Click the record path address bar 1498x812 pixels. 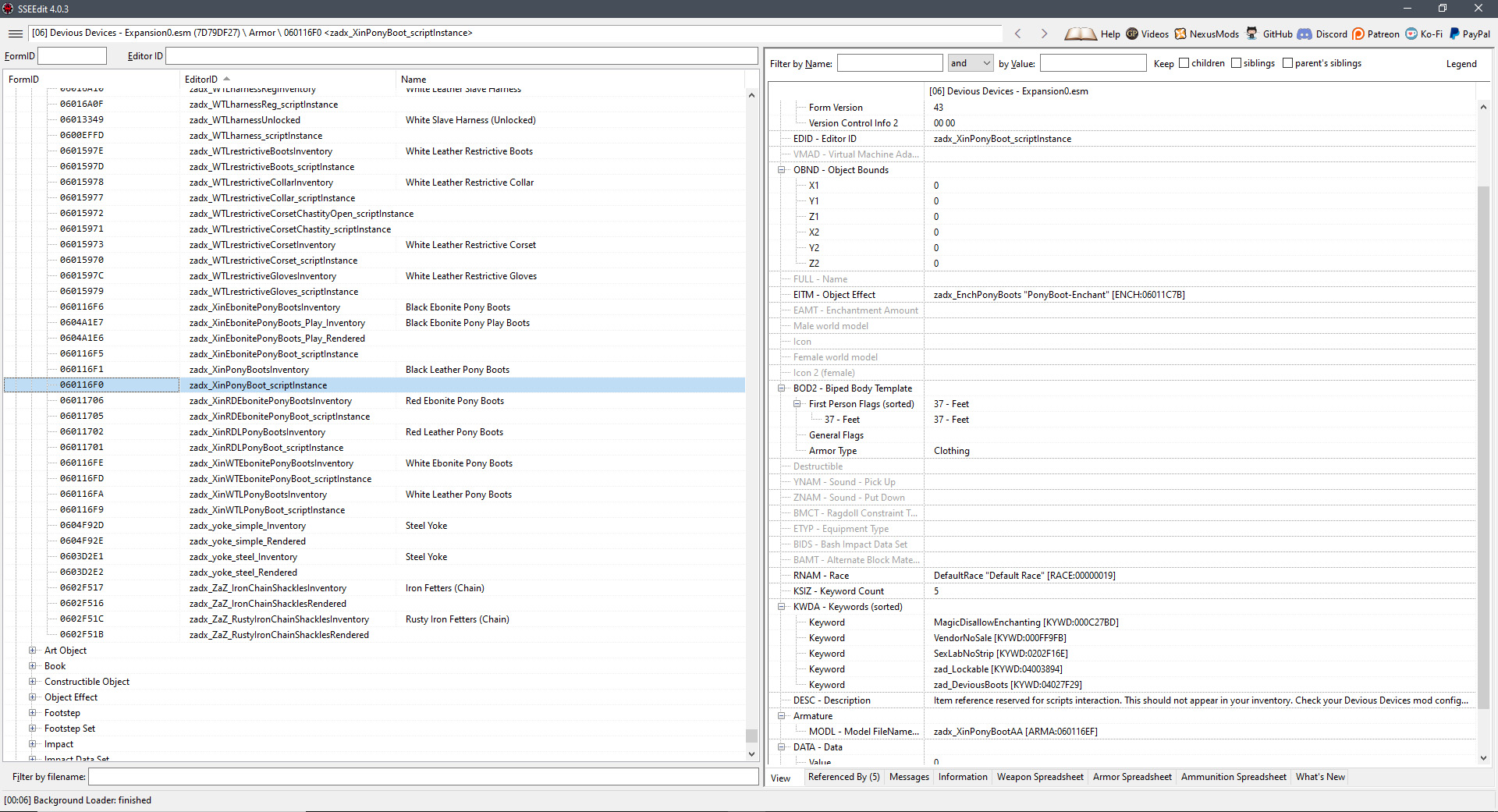pyautogui.click(x=515, y=34)
